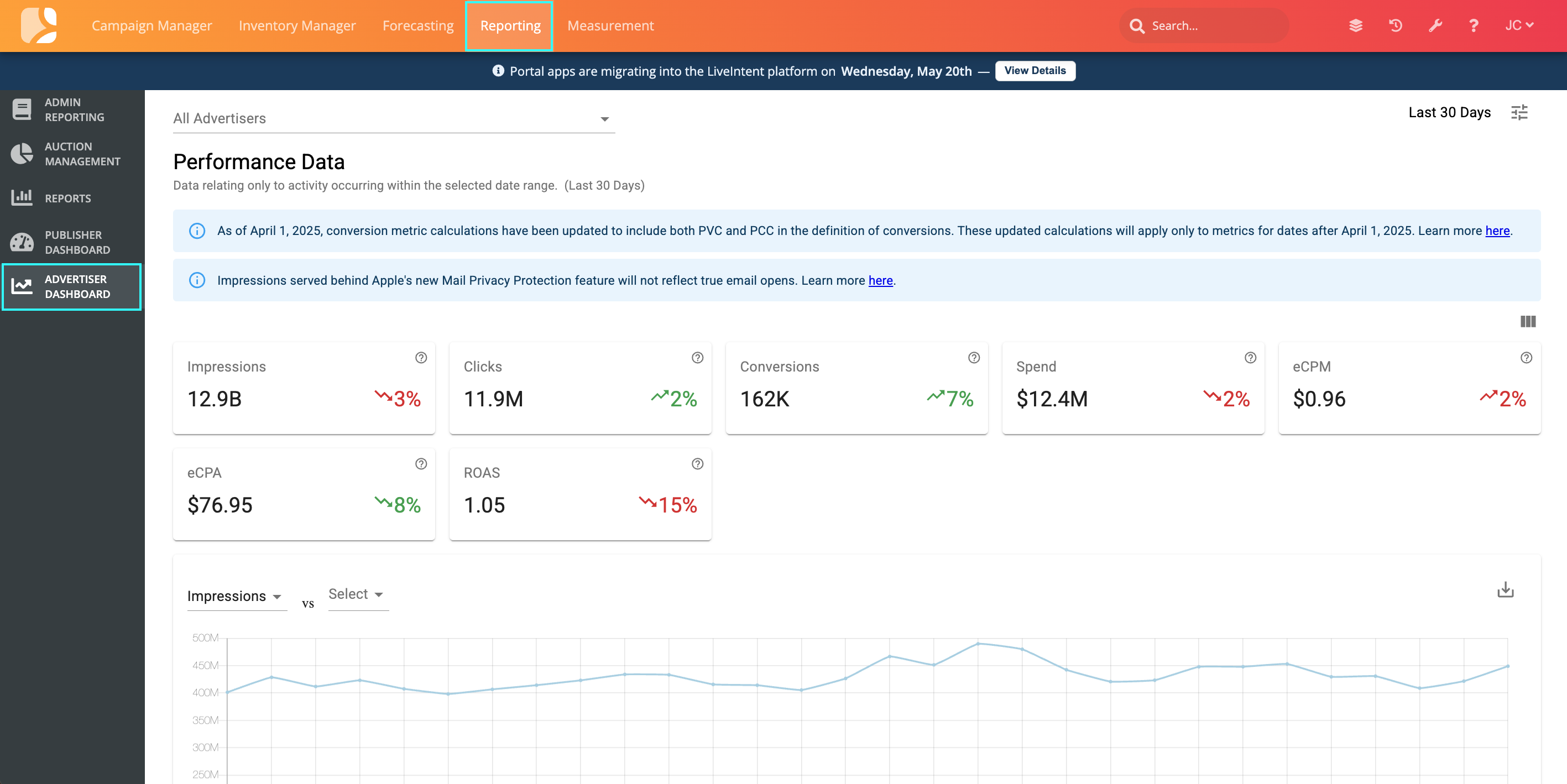The image size is (1567, 784).
Task: Select the Impressions 12.9B card
Action: (304, 388)
